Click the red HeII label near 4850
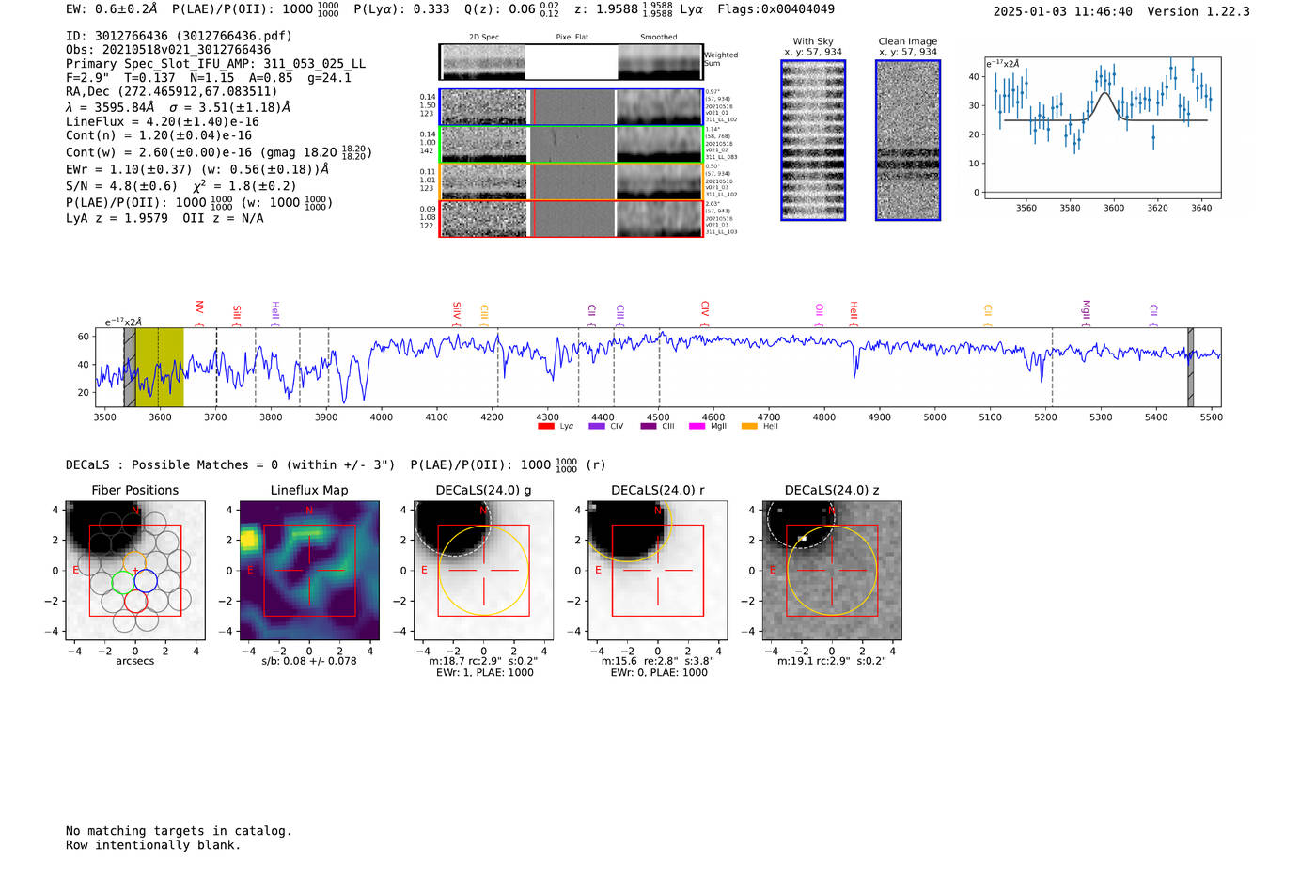The height and width of the screenshot is (896, 1316). pos(854,311)
